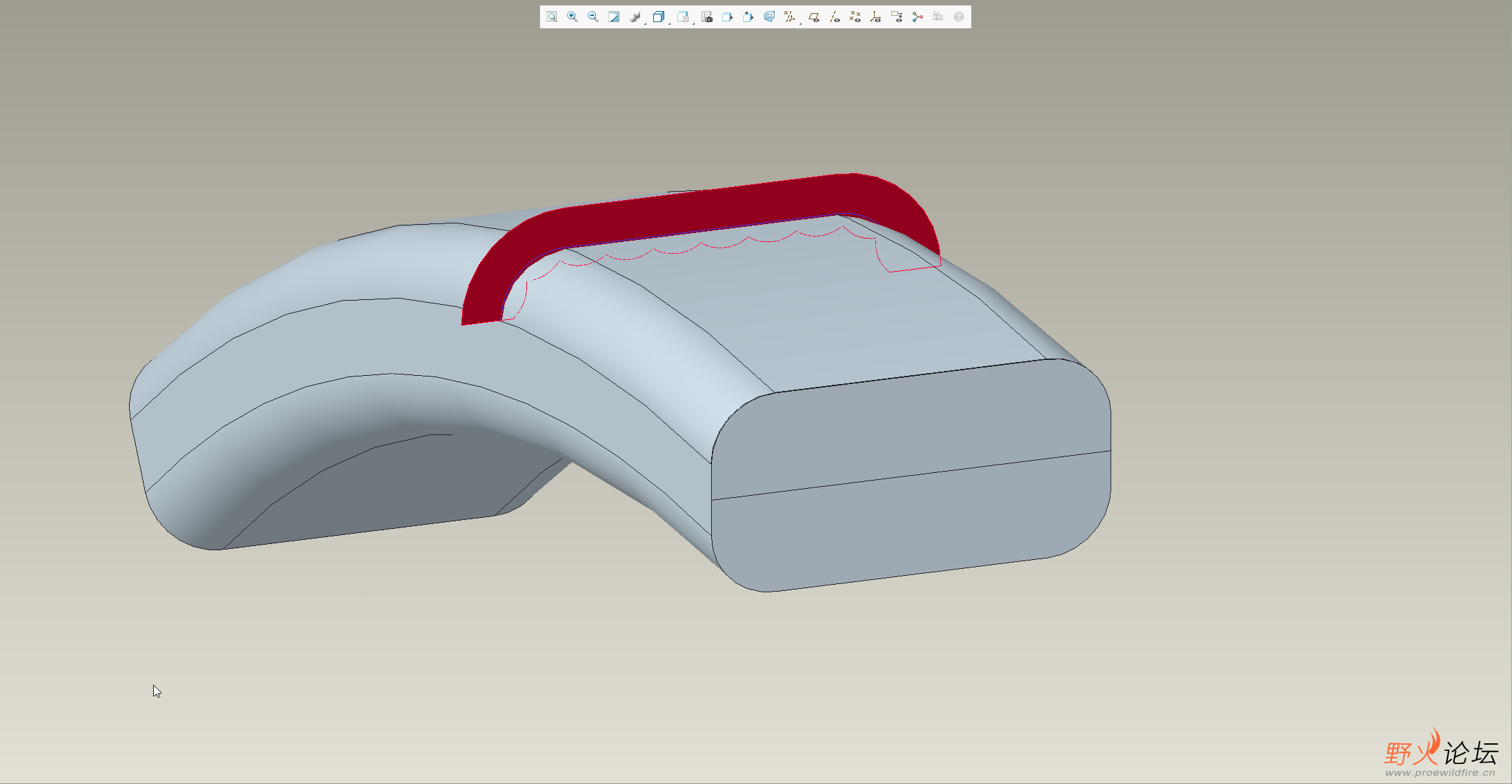The width and height of the screenshot is (1512, 784).
Task: Click the grayed-out round stop icon
Action: click(x=959, y=17)
